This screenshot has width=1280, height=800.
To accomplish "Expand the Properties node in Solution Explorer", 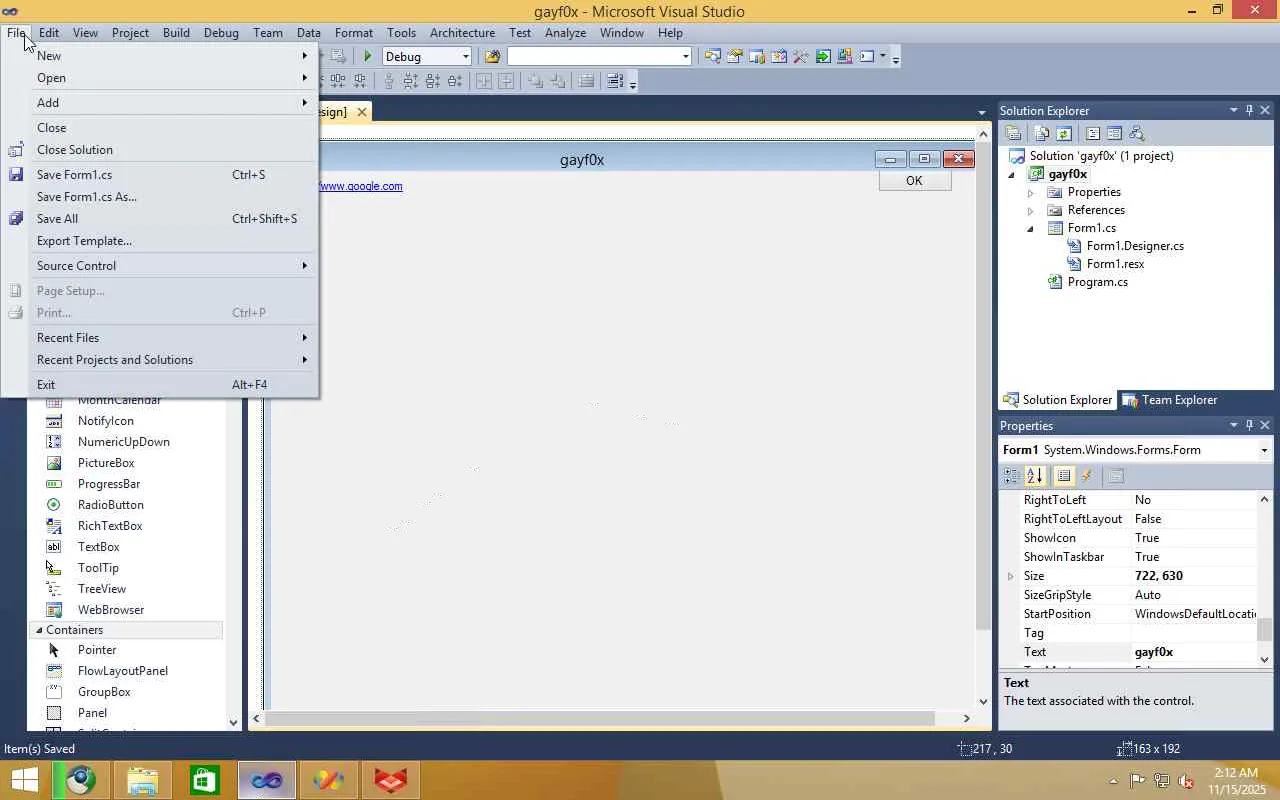I will point(1031,192).
